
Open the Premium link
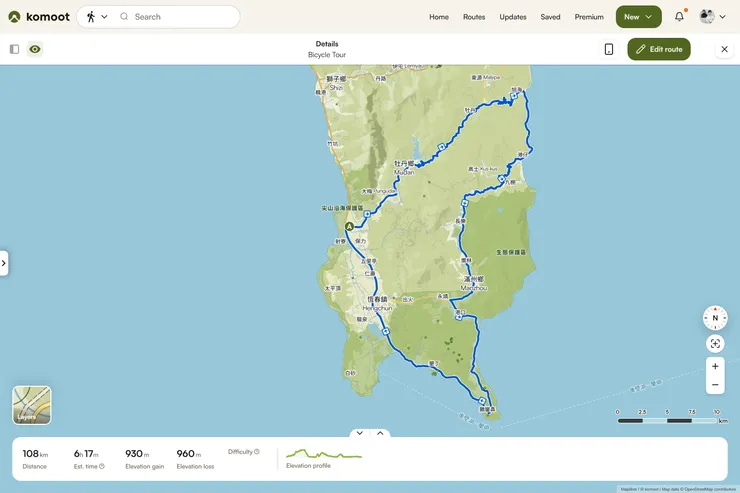point(589,17)
